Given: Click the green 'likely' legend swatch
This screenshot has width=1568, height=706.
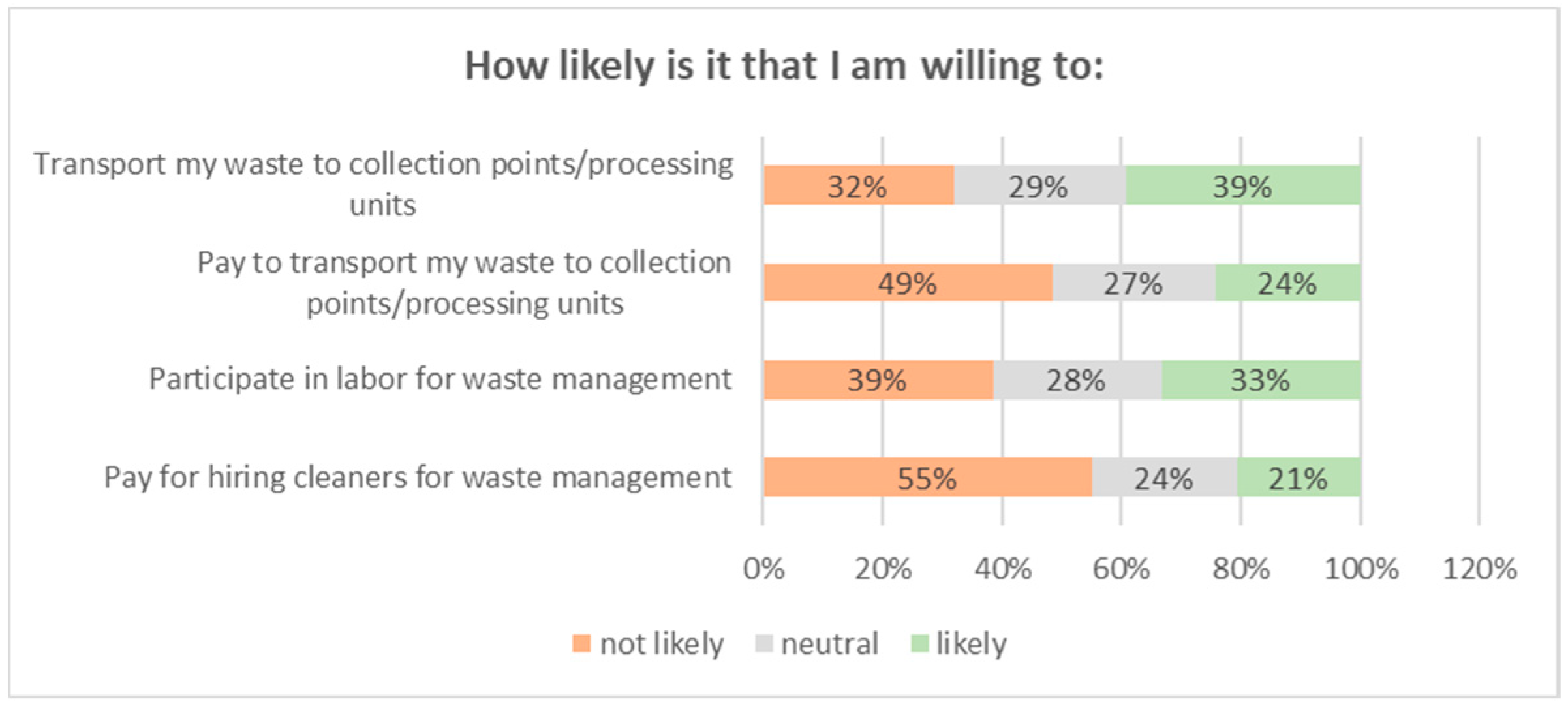Looking at the screenshot, I should (x=919, y=644).
